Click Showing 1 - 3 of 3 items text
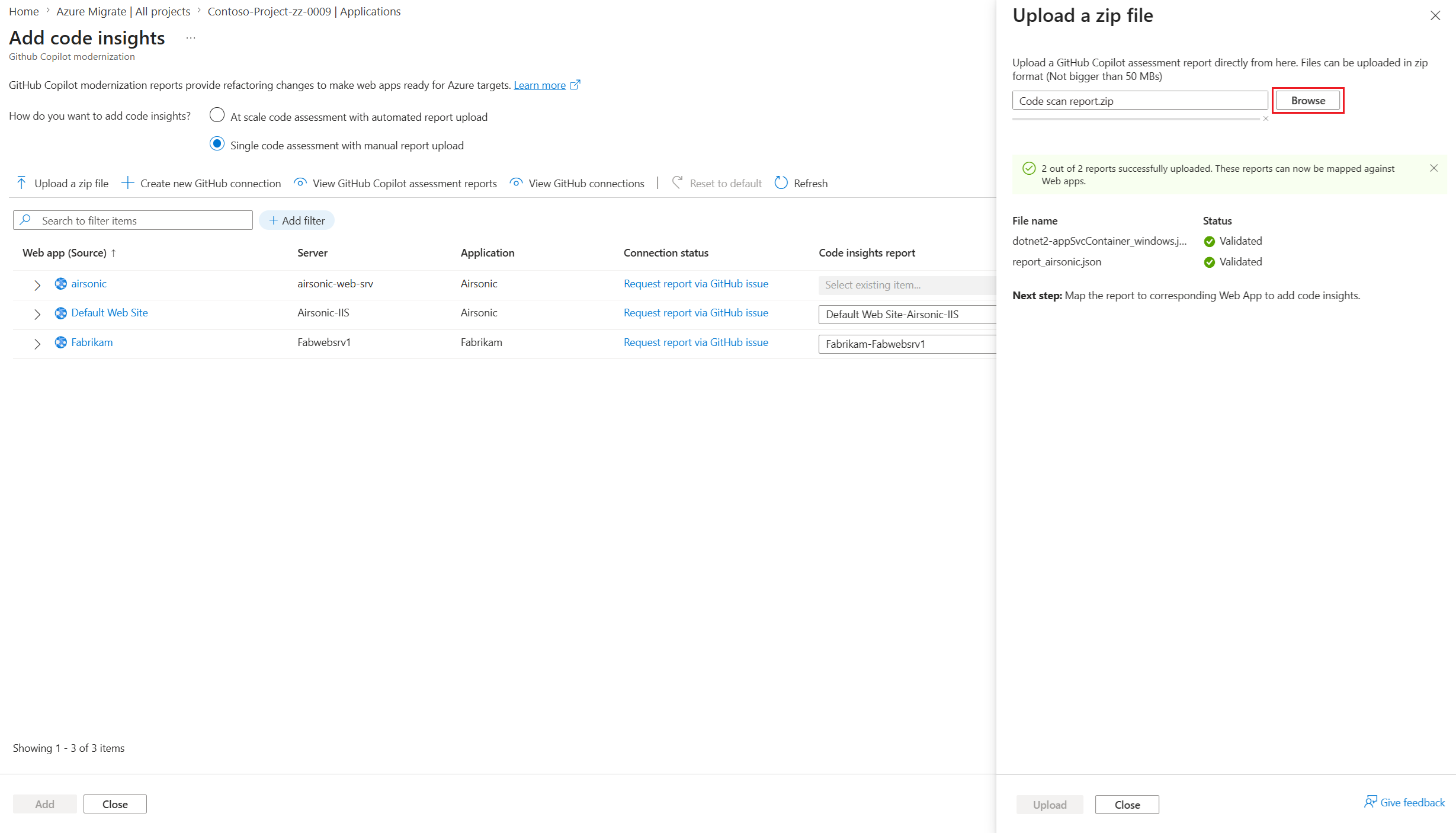This screenshot has height=833, width=1456. point(69,748)
